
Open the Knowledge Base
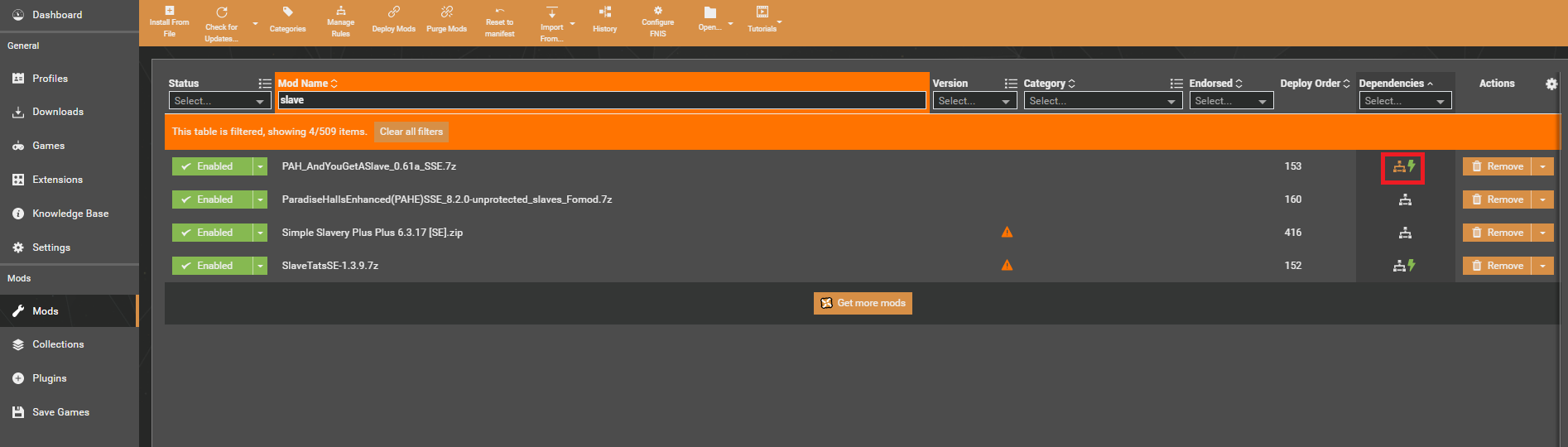coord(70,214)
